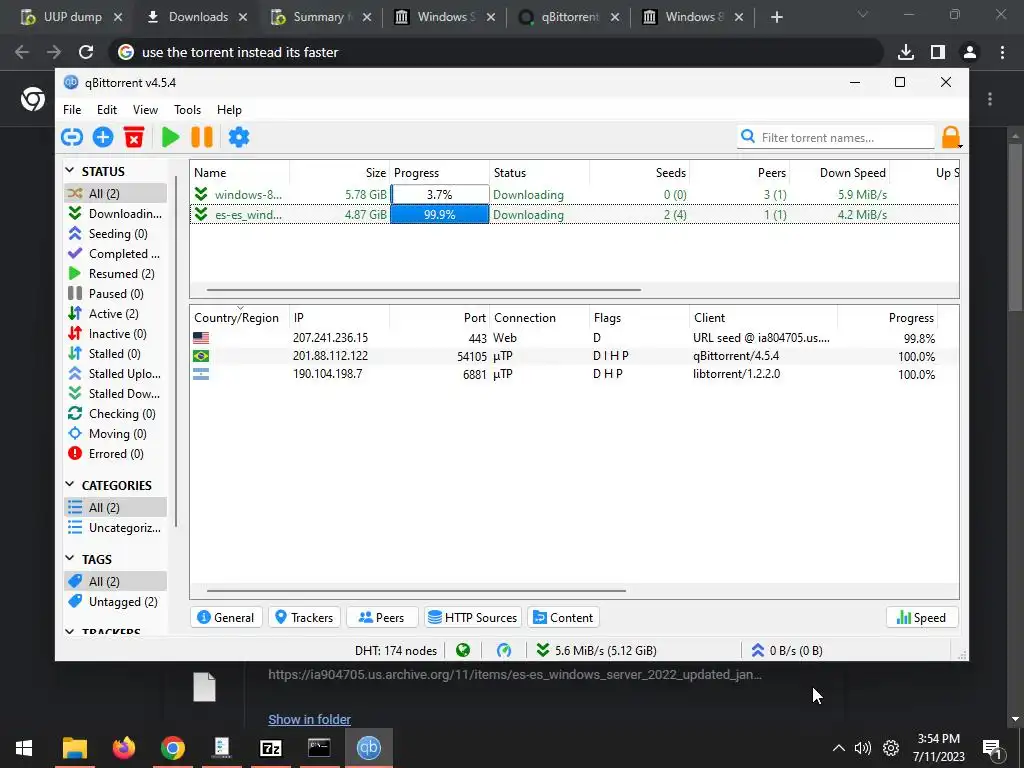Sort torrents by Down Speed header
The image size is (1024, 768).
tap(839, 172)
